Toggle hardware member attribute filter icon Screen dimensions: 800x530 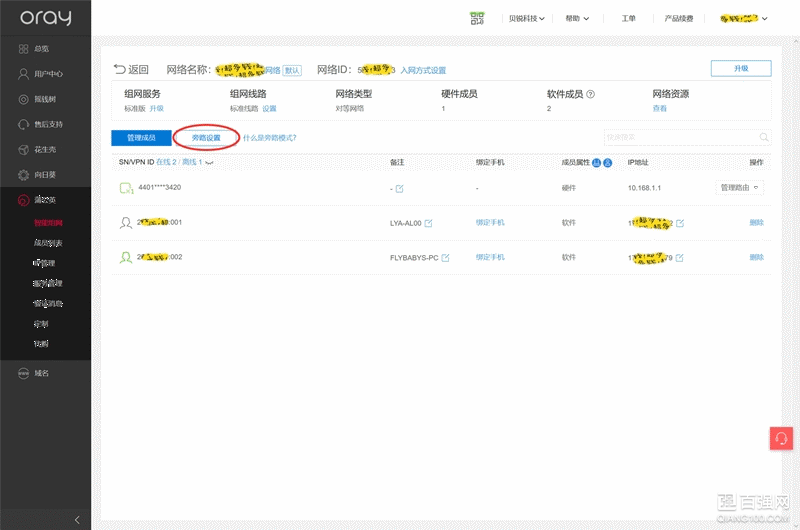pos(596,162)
